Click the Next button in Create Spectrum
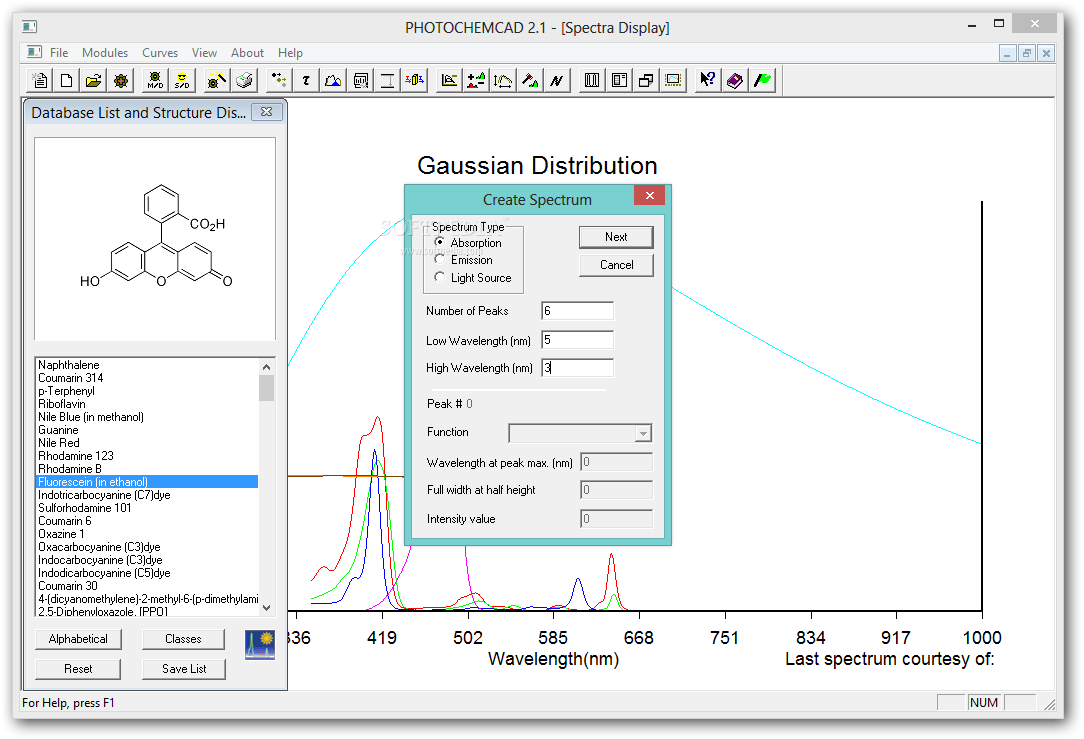The width and height of the screenshot is (1084, 739). tap(616, 237)
